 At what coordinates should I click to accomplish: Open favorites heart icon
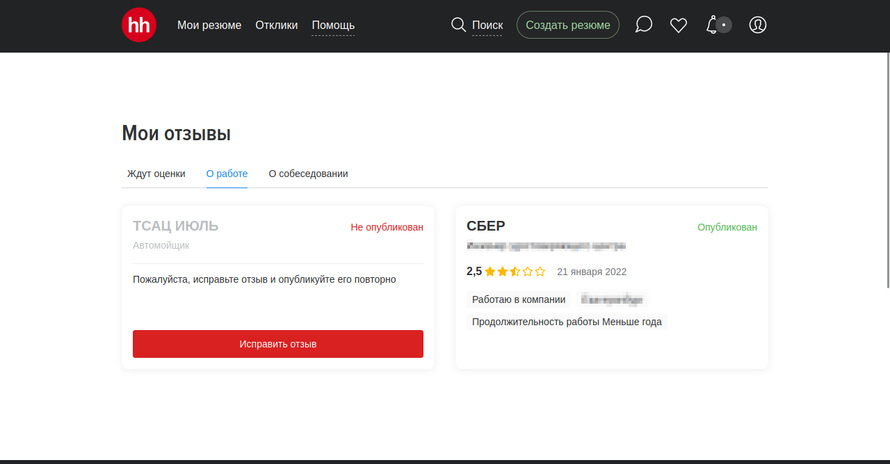[x=678, y=25]
